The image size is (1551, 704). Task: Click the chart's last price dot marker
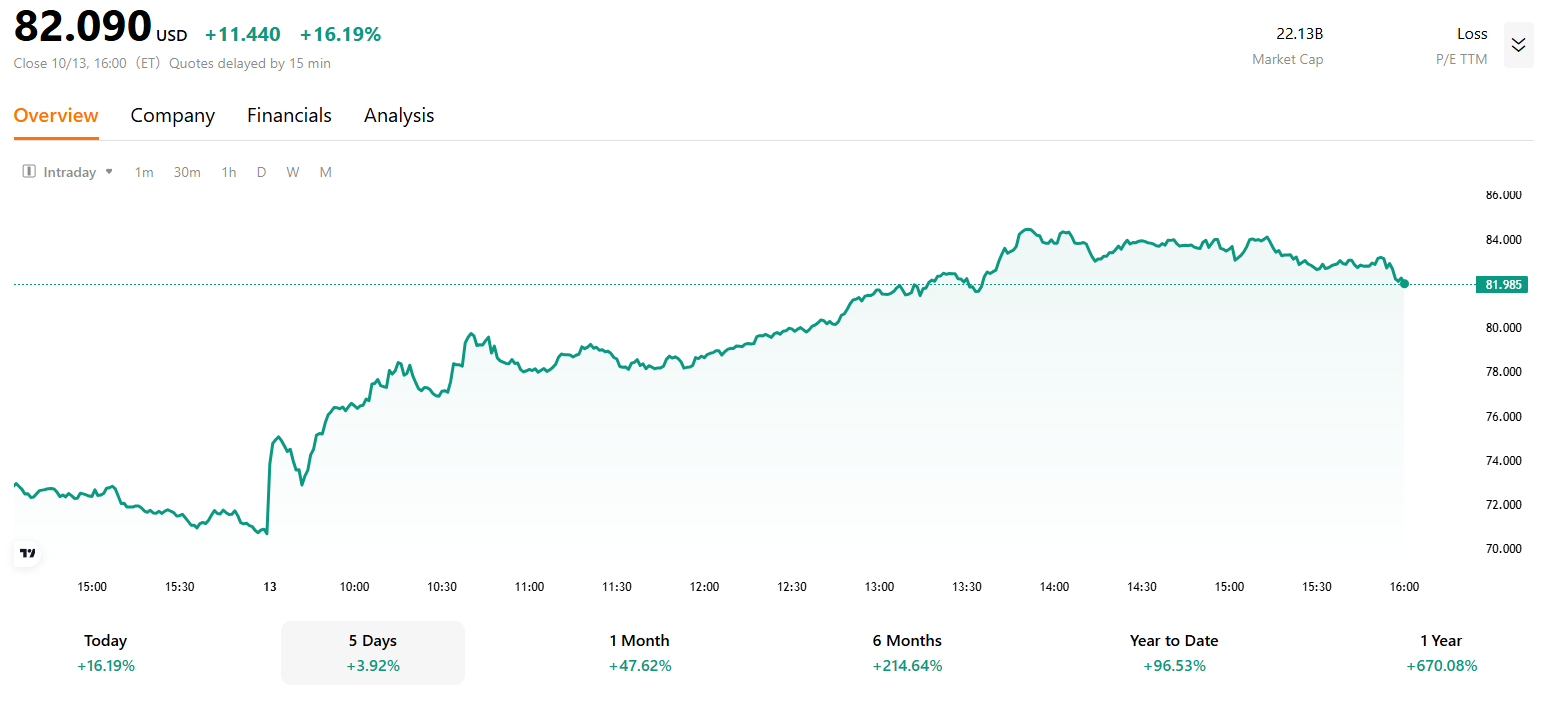point(1404,284)
